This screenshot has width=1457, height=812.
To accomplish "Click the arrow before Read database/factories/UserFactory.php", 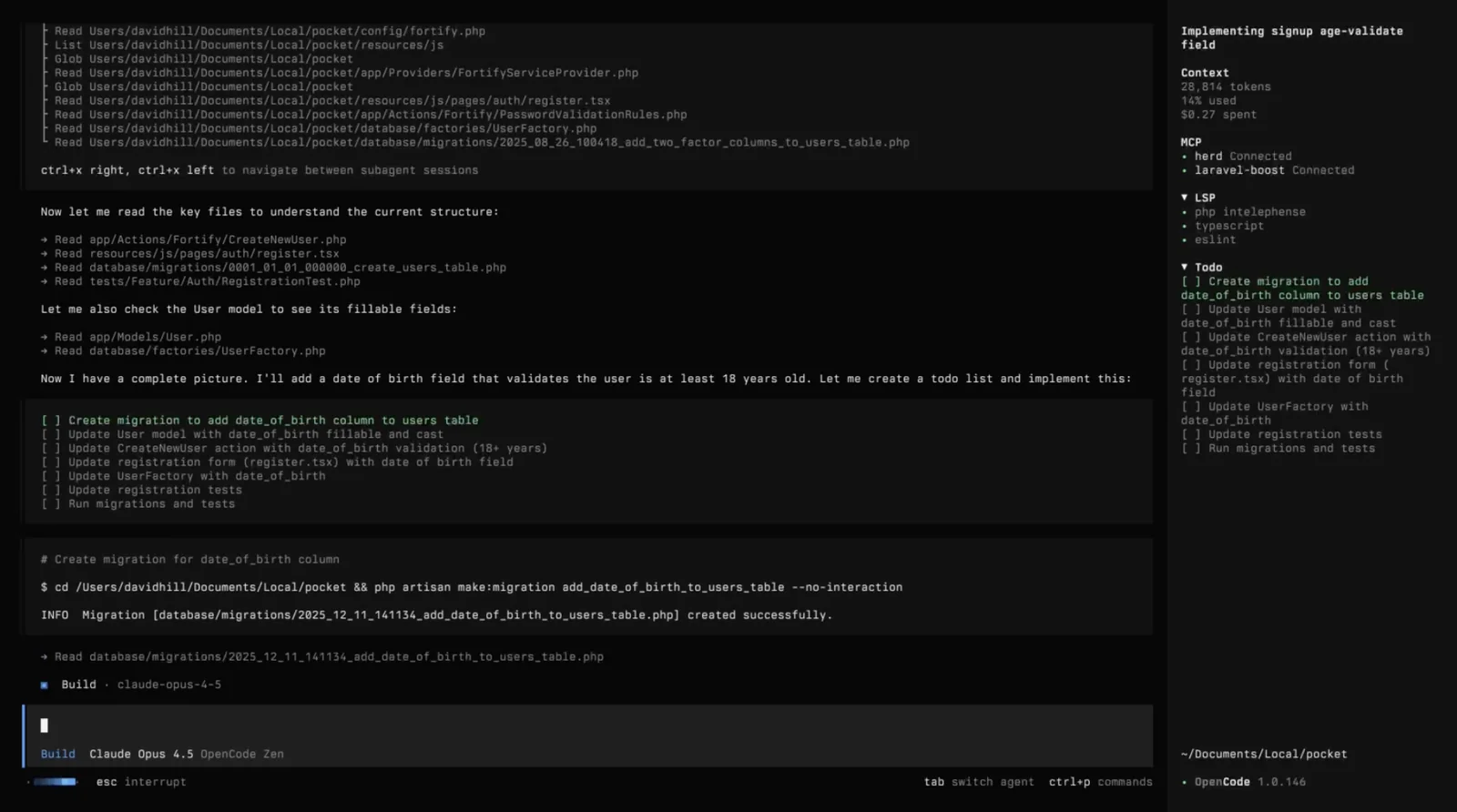I will point(44,350).
